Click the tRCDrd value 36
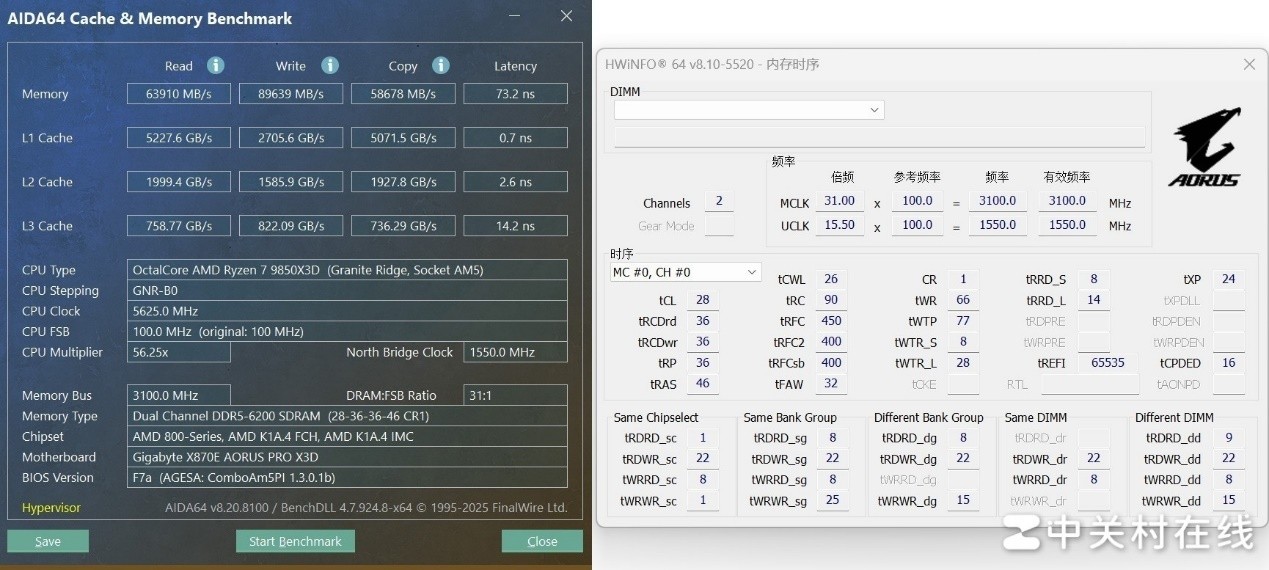Screen dimensions: 1269x570 tap(703, 321)
